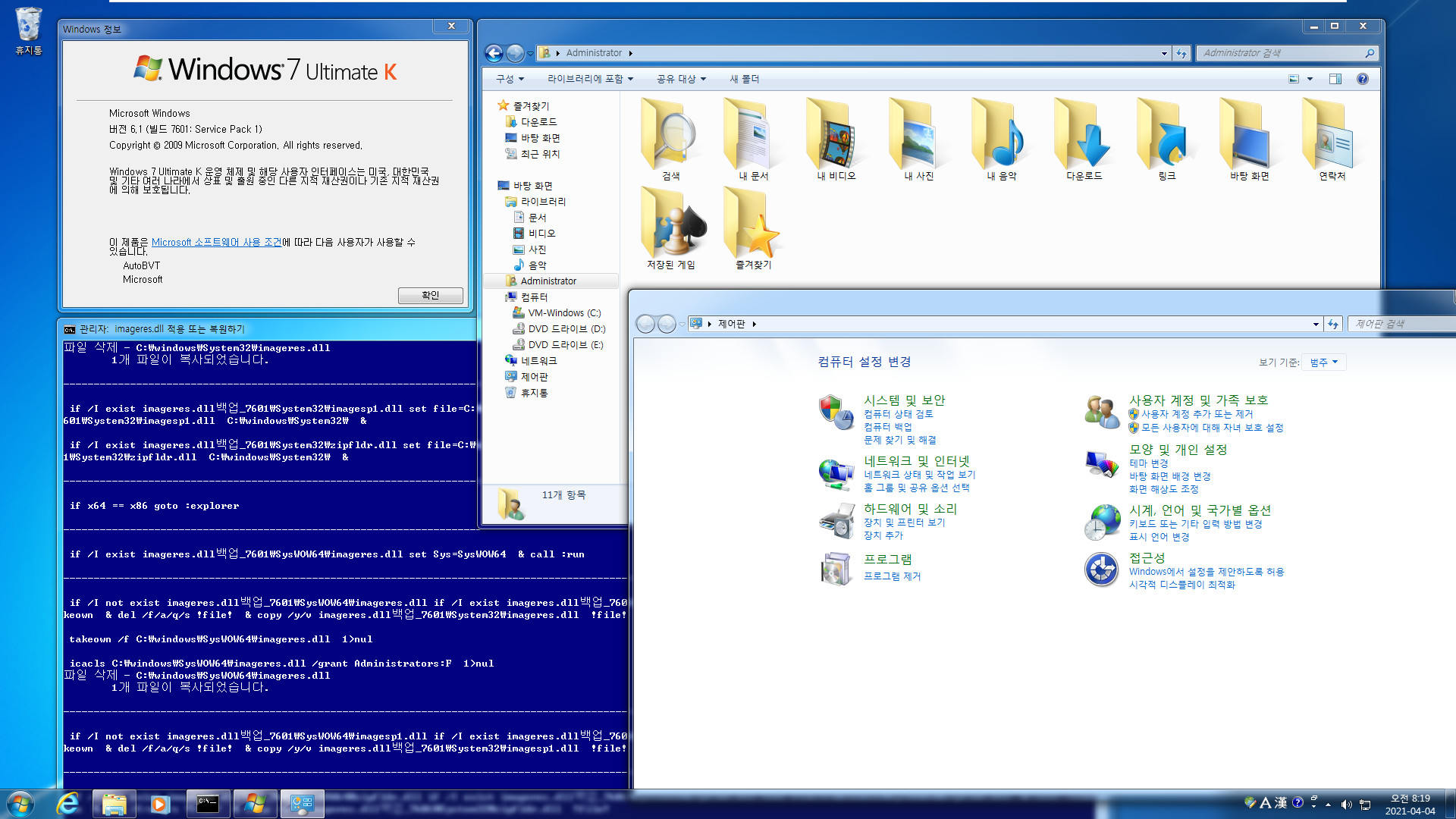
Task: Open the 즐겨찾기 star folder icon
Action: [753, 228]
